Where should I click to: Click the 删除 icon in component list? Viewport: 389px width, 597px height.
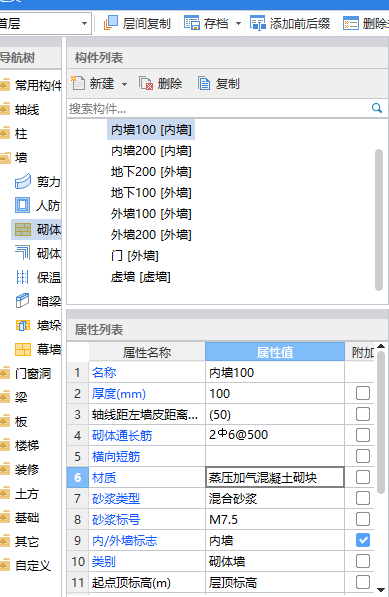pyautogui.click(x=146, y=83)
